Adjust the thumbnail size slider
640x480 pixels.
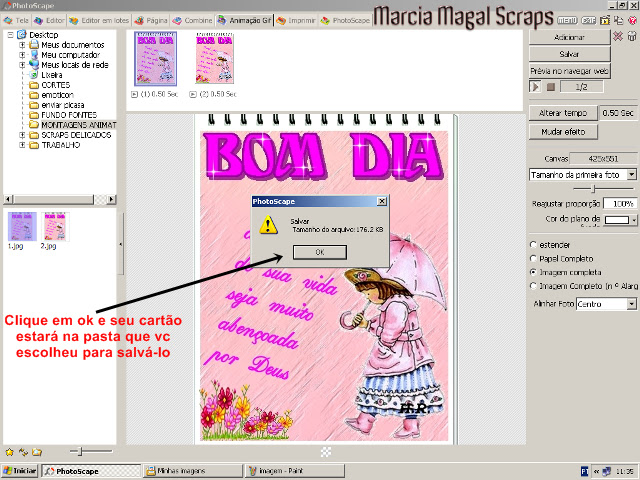81,451
